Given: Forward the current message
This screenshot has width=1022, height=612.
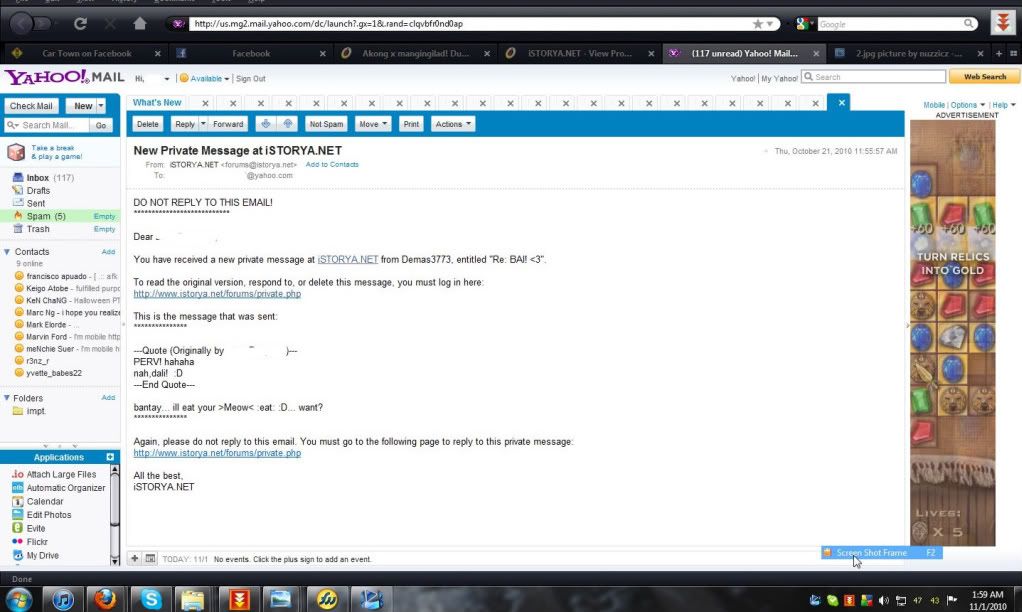Looking at the screenshot, I should (227, 123).
